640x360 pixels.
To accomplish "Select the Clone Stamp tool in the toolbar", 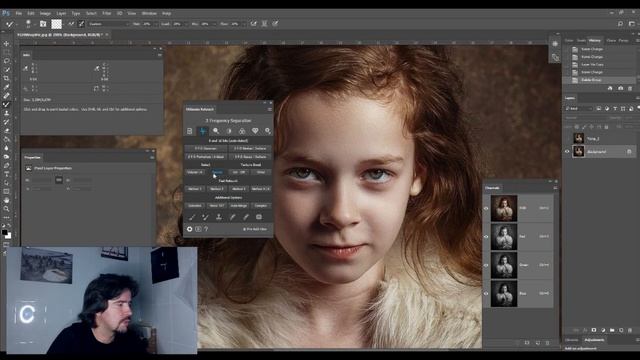I will [x=6, y=113].
